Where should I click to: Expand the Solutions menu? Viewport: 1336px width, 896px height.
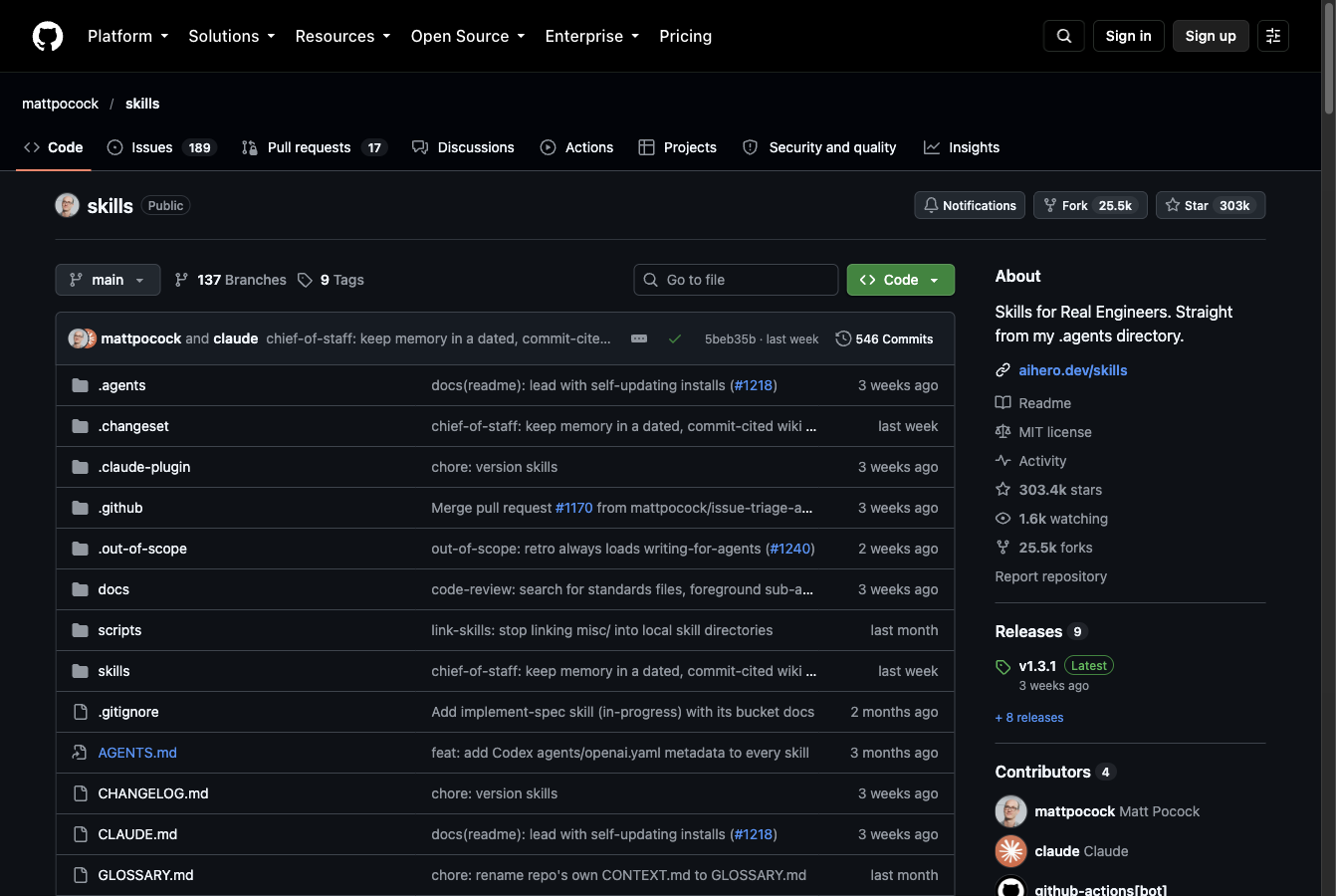[232, 36]
